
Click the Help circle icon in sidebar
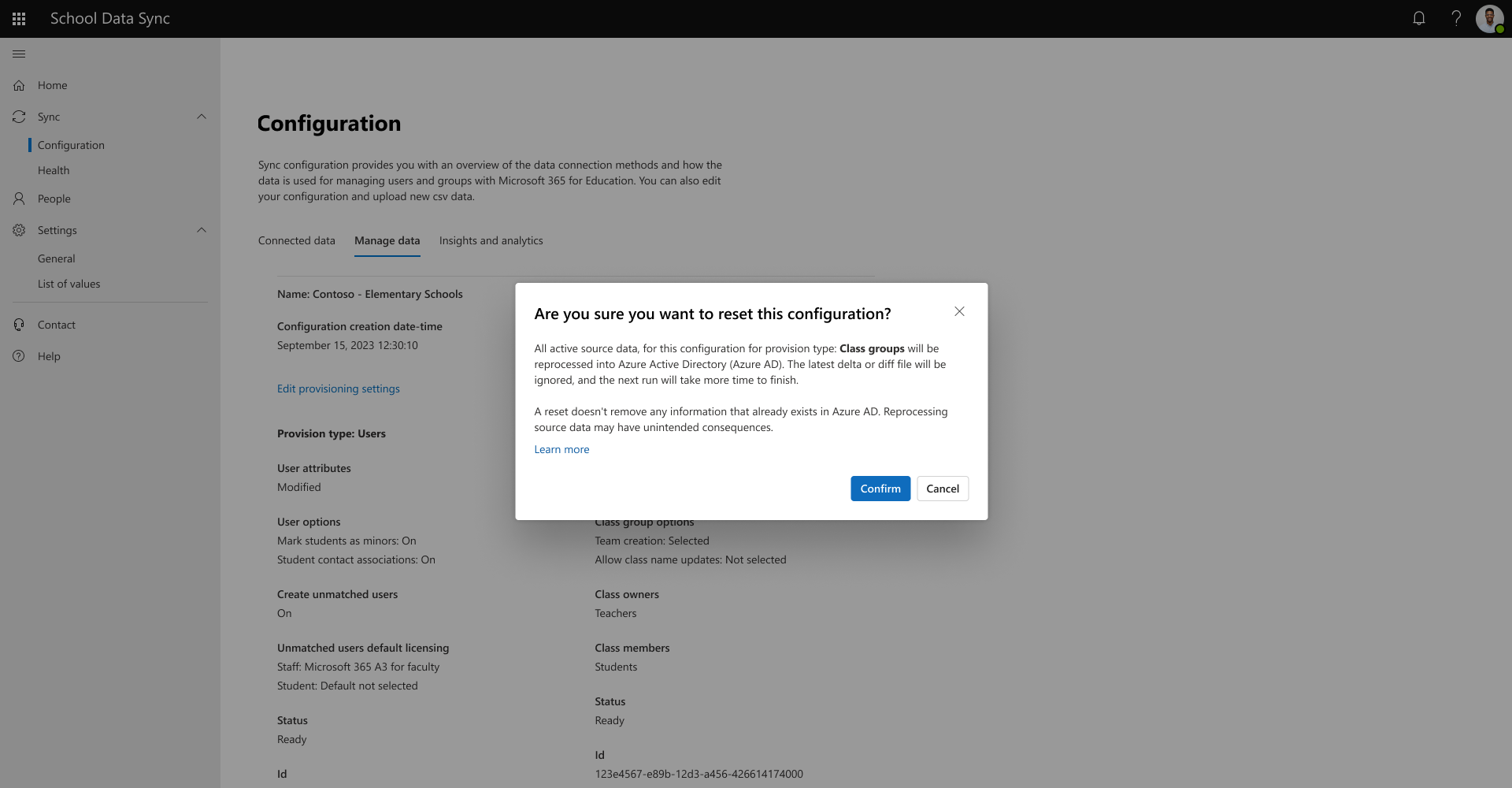pos(19,356)
